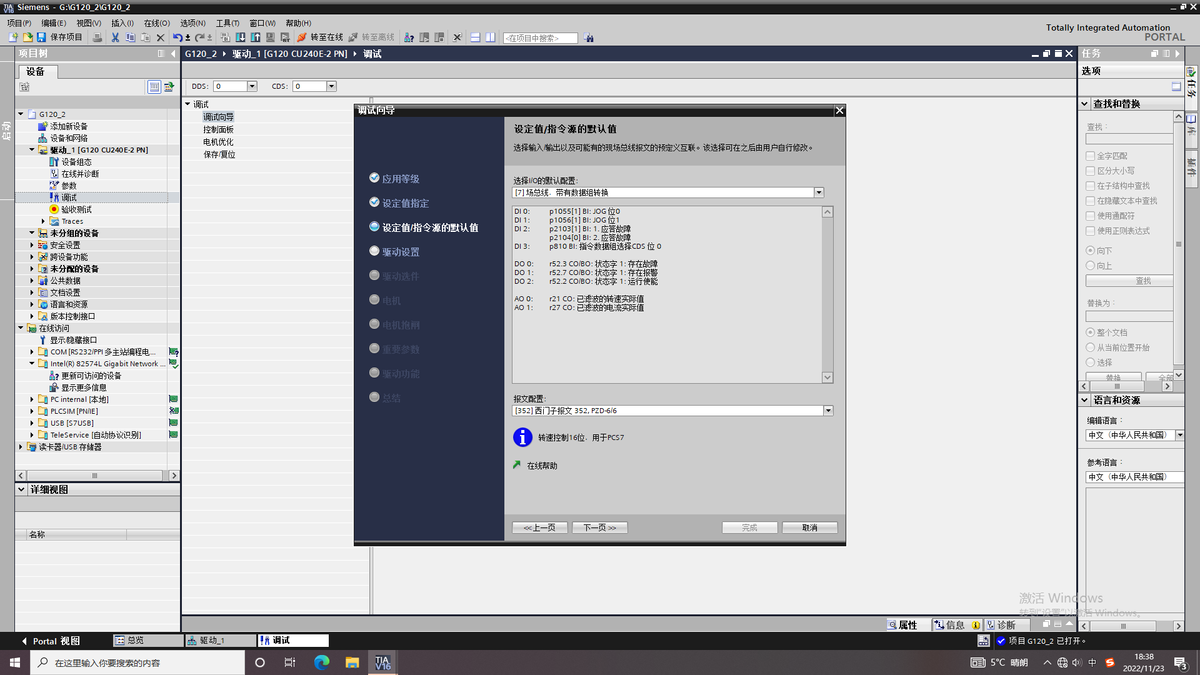Open Microsoft Edge from the taskbar
Viewport: 1200px width, 675px height.
click(322, 662)
